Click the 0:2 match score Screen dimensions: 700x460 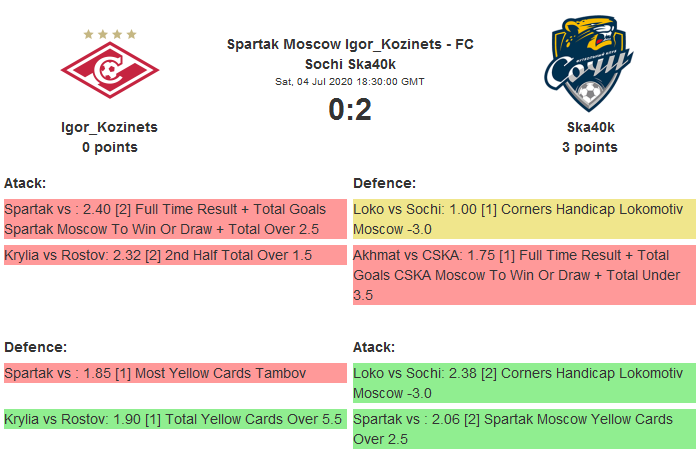point(350,110)
